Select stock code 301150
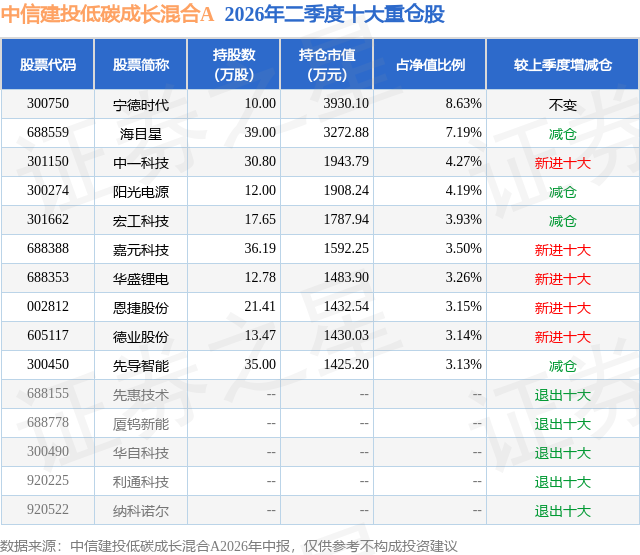The image size is (640, 555). 48,162
